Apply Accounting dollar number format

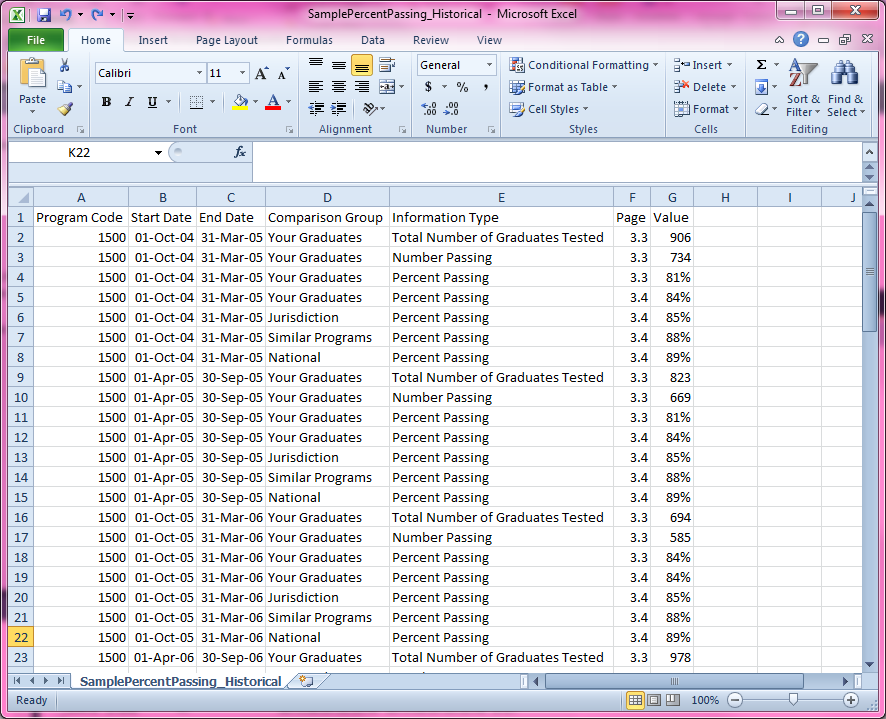(x=428, y=86)
